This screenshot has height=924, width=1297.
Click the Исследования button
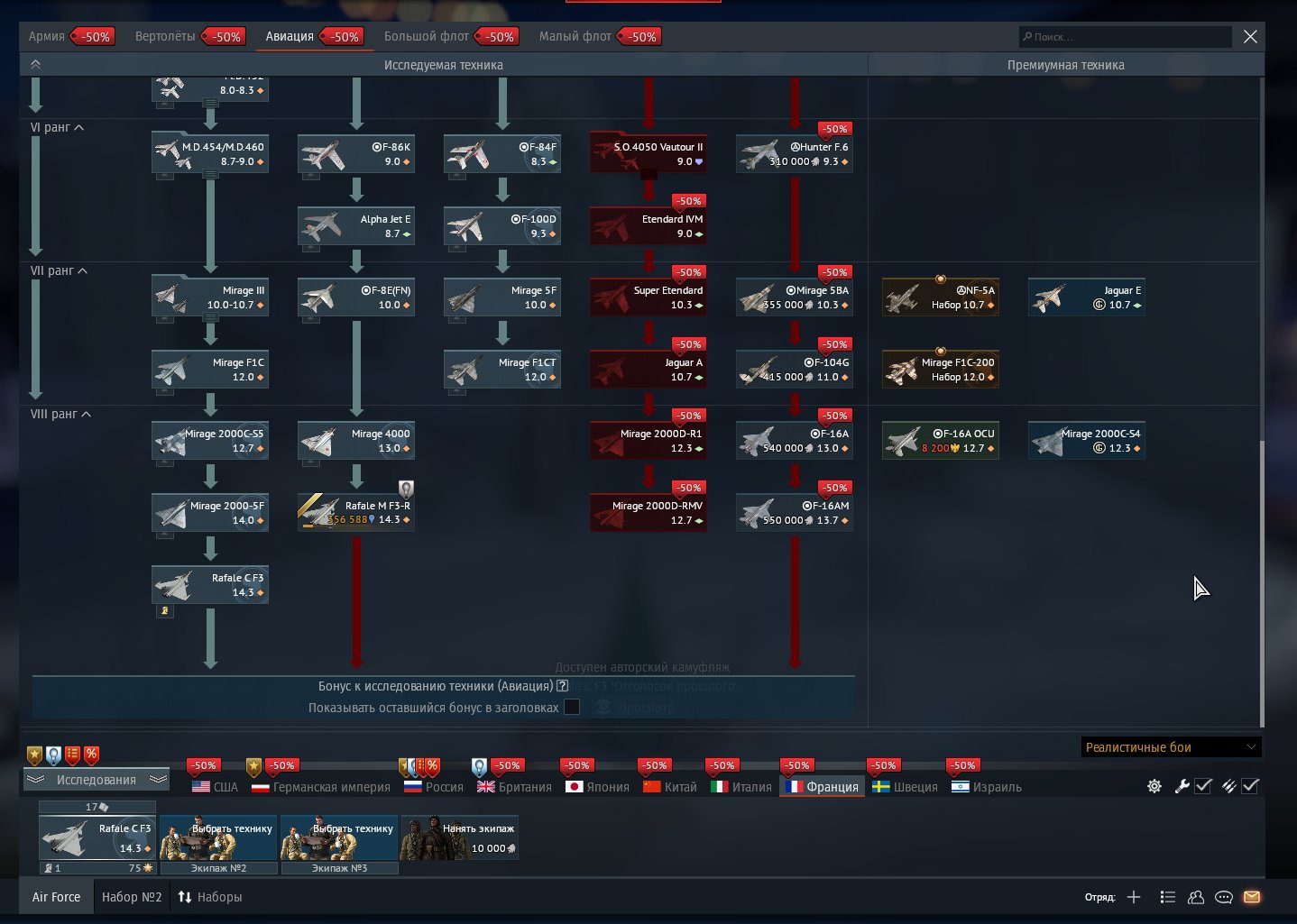97,780
